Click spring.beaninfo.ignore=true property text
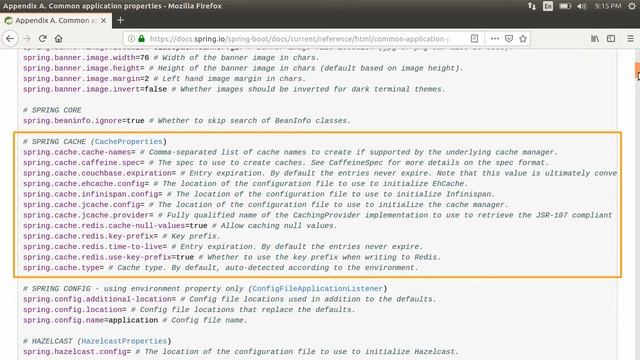640x360 pixels. [x=83, y=121]
